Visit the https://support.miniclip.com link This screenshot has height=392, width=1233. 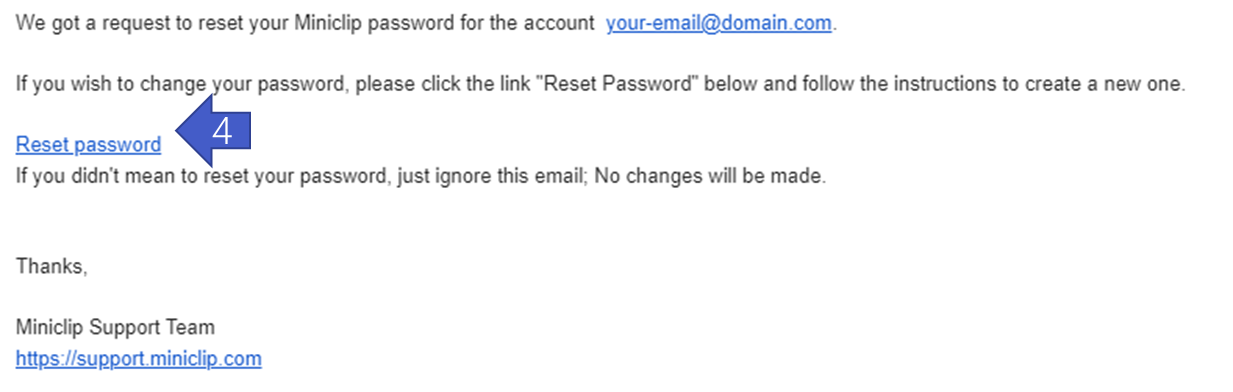coord(139,358)
